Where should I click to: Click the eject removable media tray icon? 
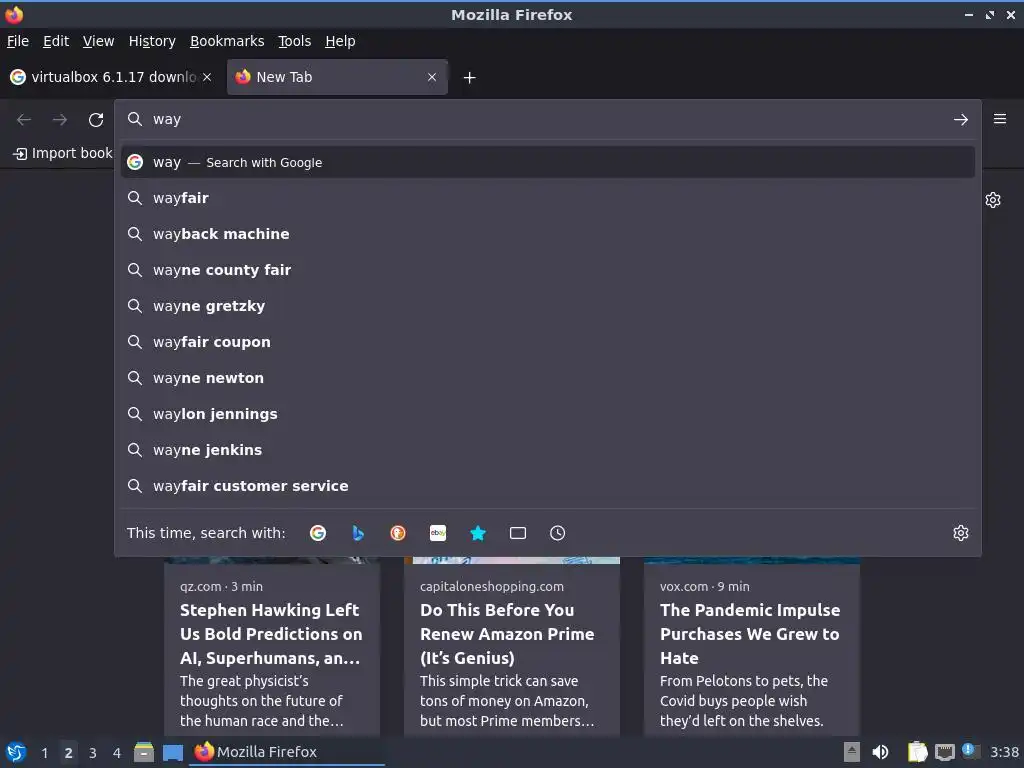coord(852,752)
